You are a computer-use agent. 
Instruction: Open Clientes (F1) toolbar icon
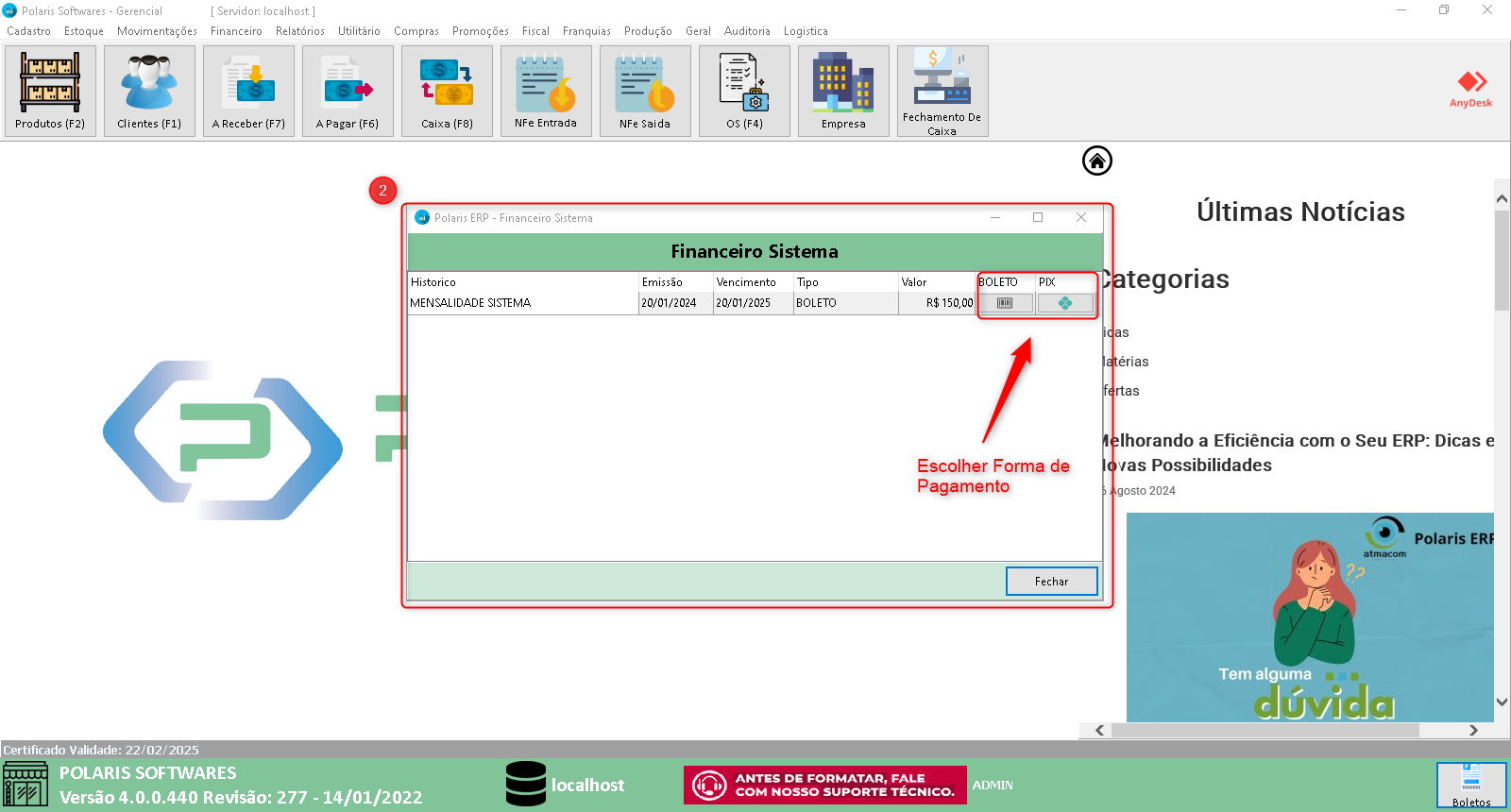(x=149, y=91)
